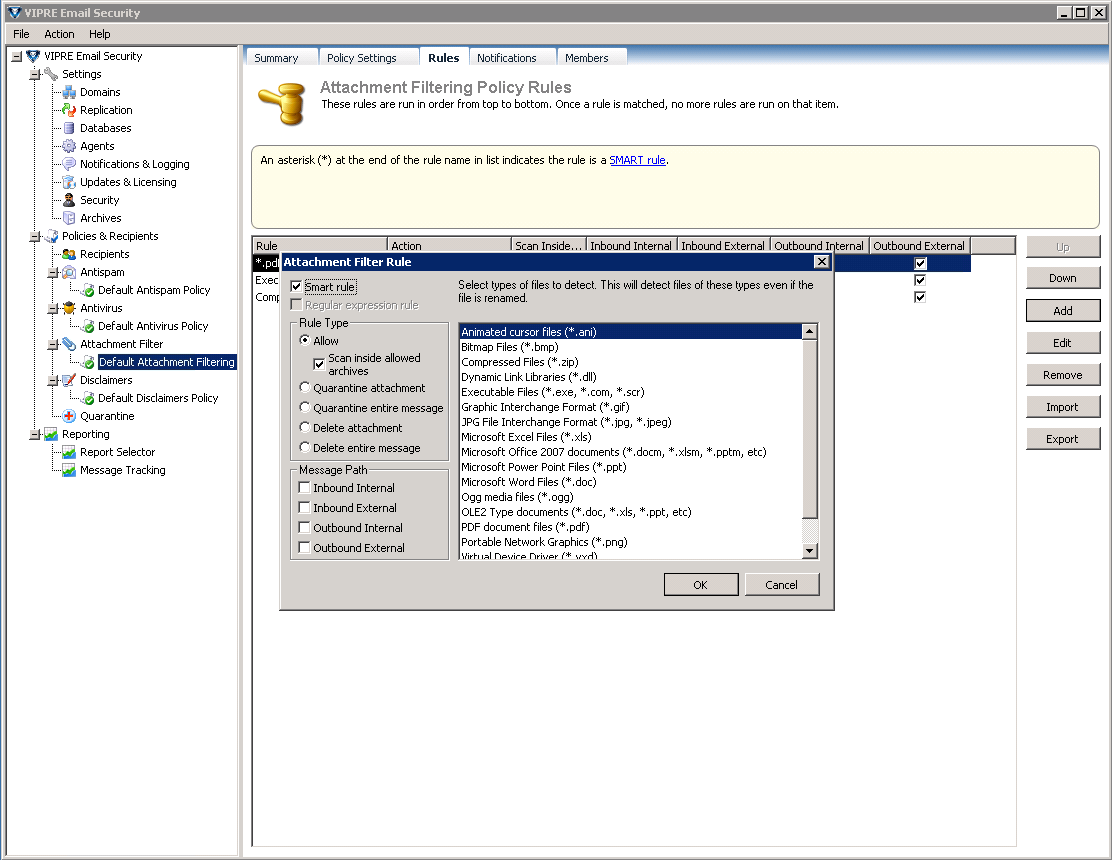Collapse the Reporting tree node

(x=34, y=435)
